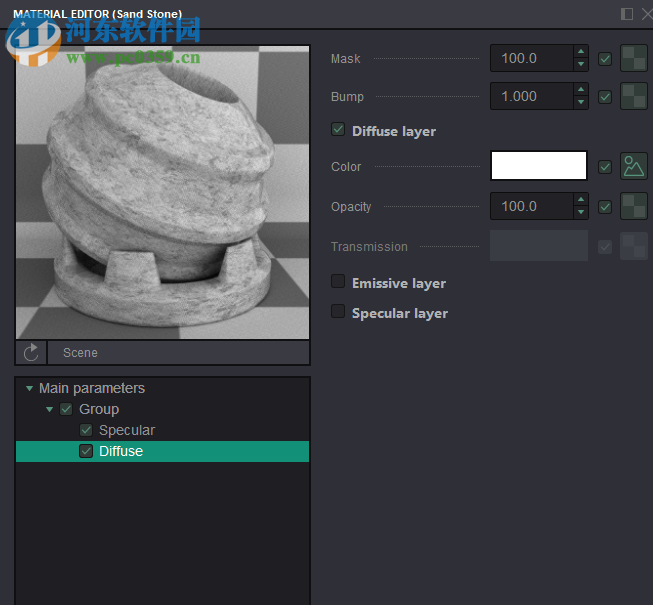Image resolution: width=653 pixels, height=605 pixels.
Task: Open the Bump texture map slot
Action: [633, 96]
